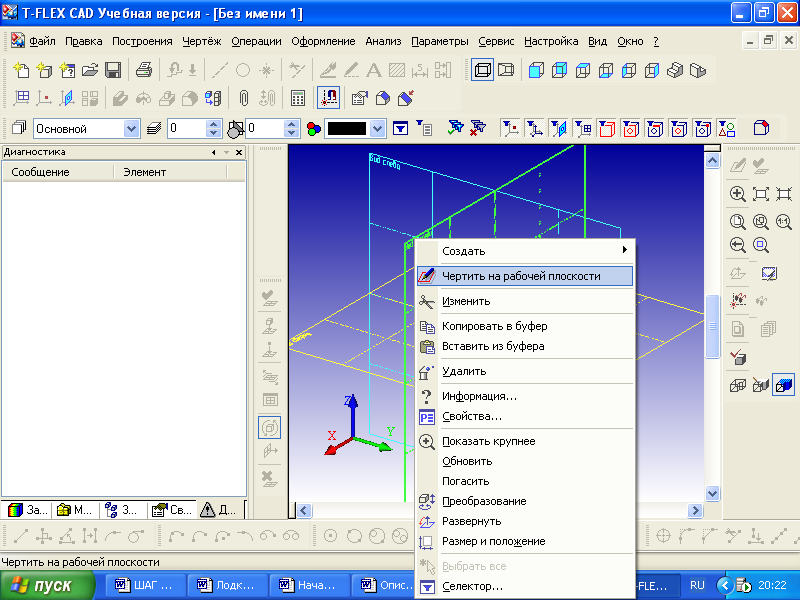
Task: Click the color palette RGB balls icon
Action: 314,129
